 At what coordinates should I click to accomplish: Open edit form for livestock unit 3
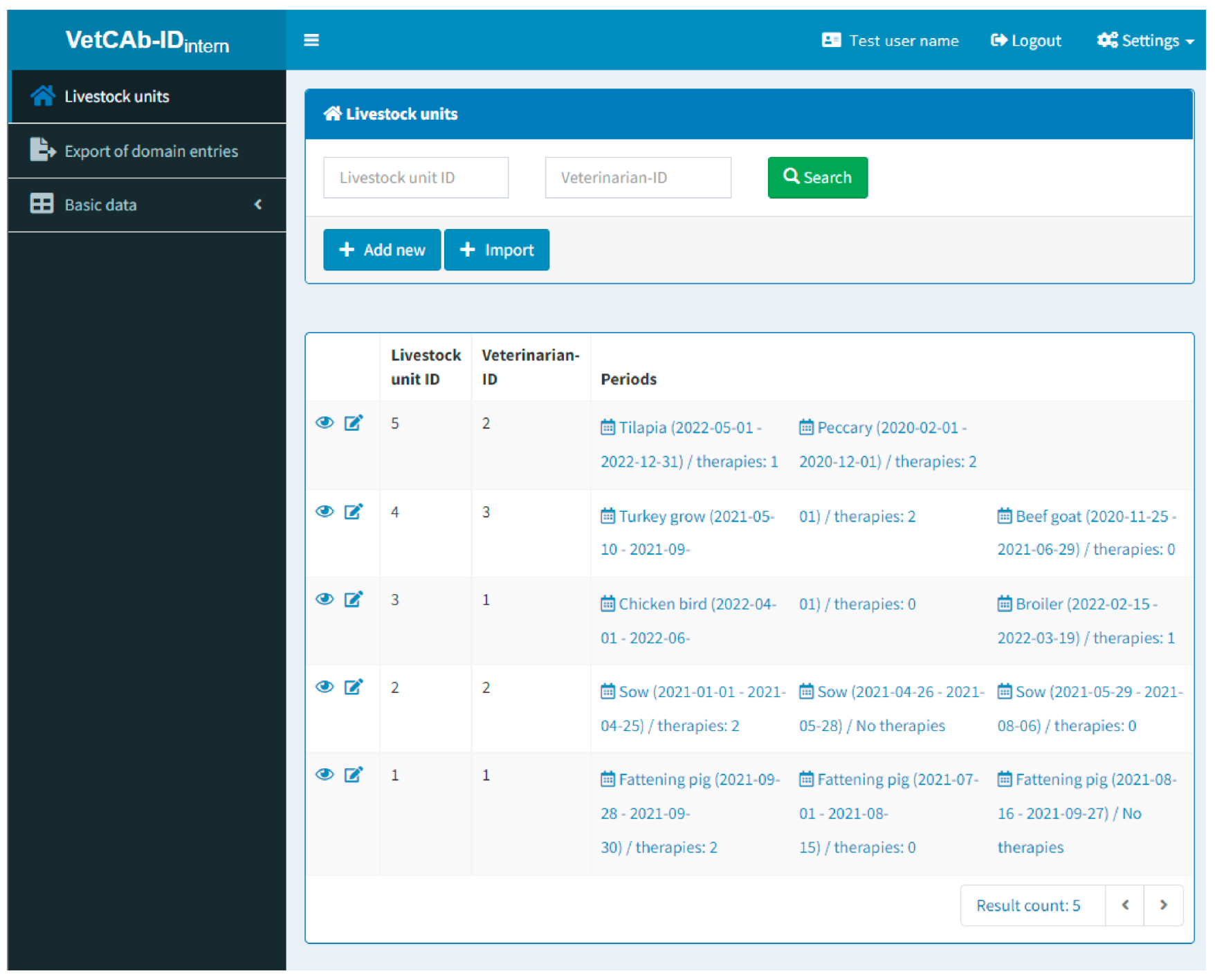pos(354,599)
